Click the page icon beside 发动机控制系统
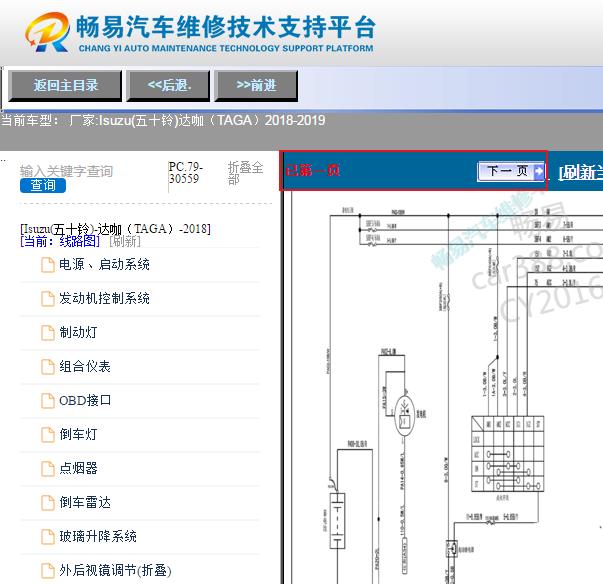Viewport: 603px width, 584px height. pos(48,299)
